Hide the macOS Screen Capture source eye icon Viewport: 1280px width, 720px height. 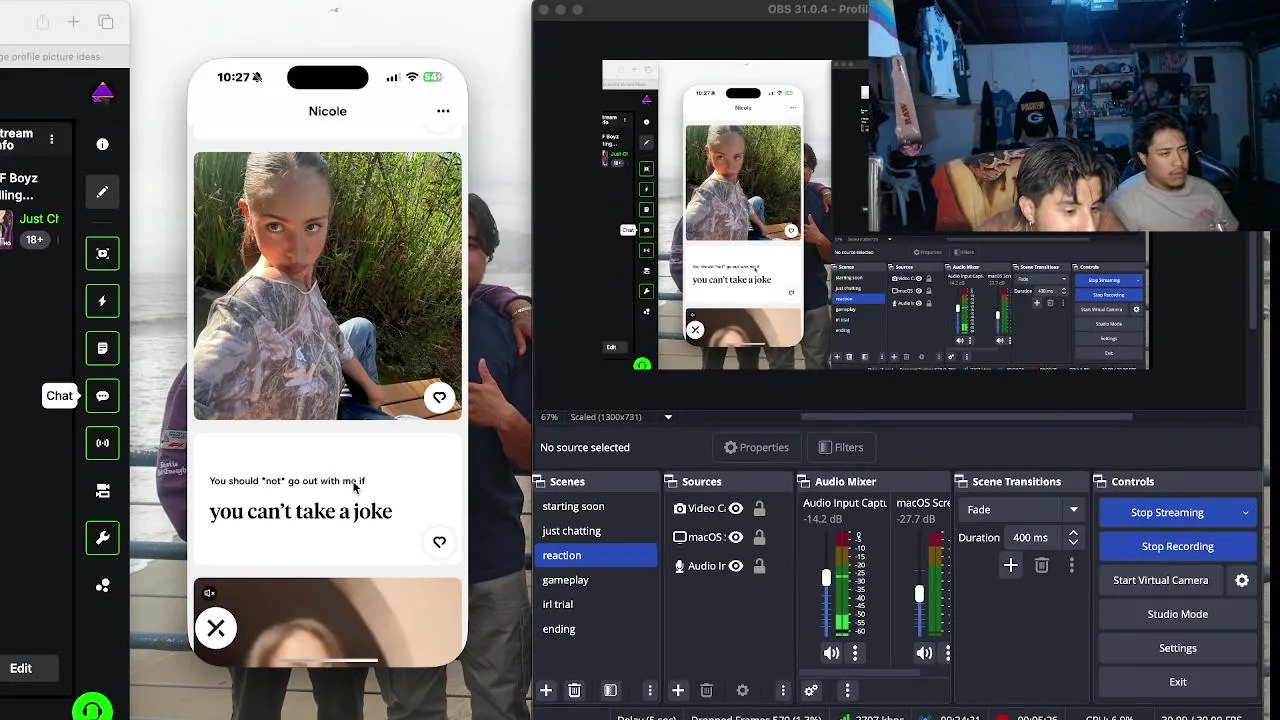[736, 537]
